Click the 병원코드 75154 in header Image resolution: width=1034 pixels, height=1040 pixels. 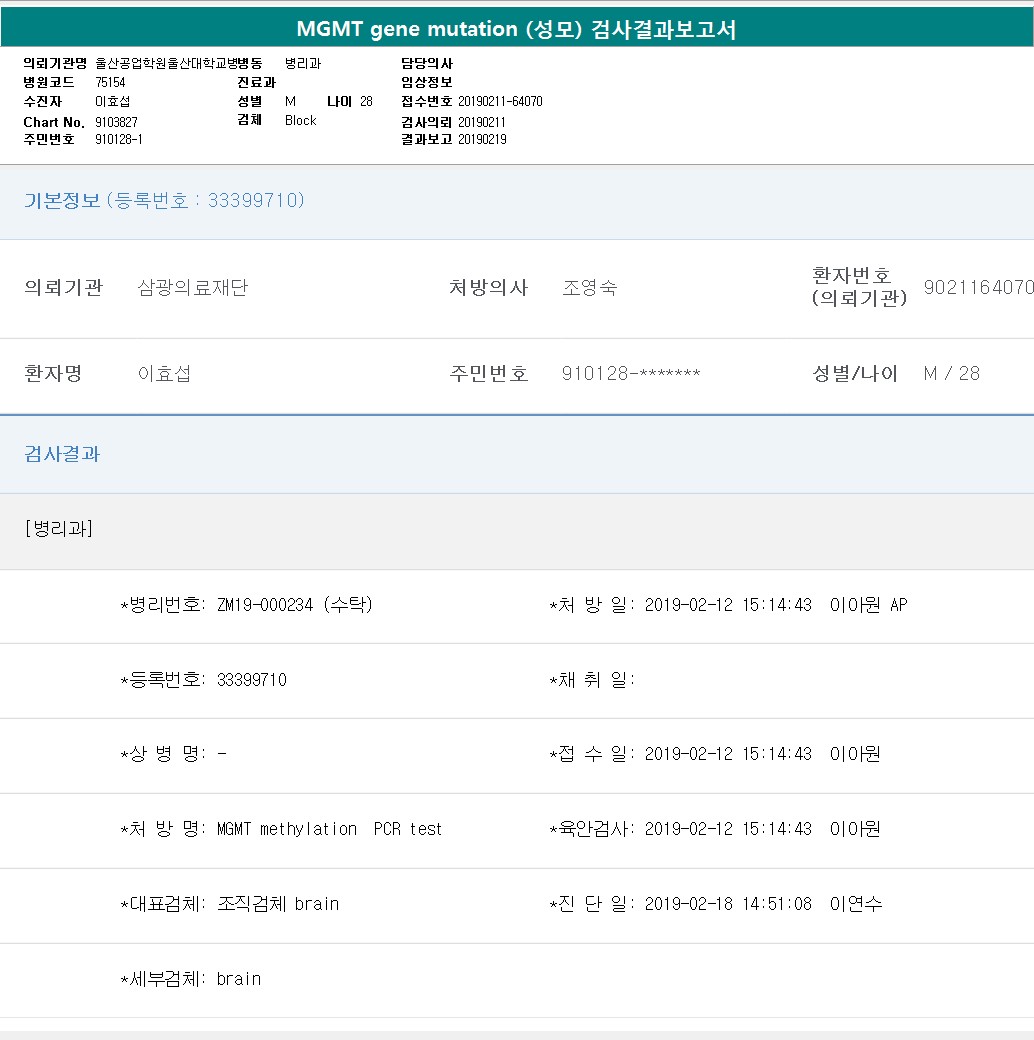(x=110, y=83)
